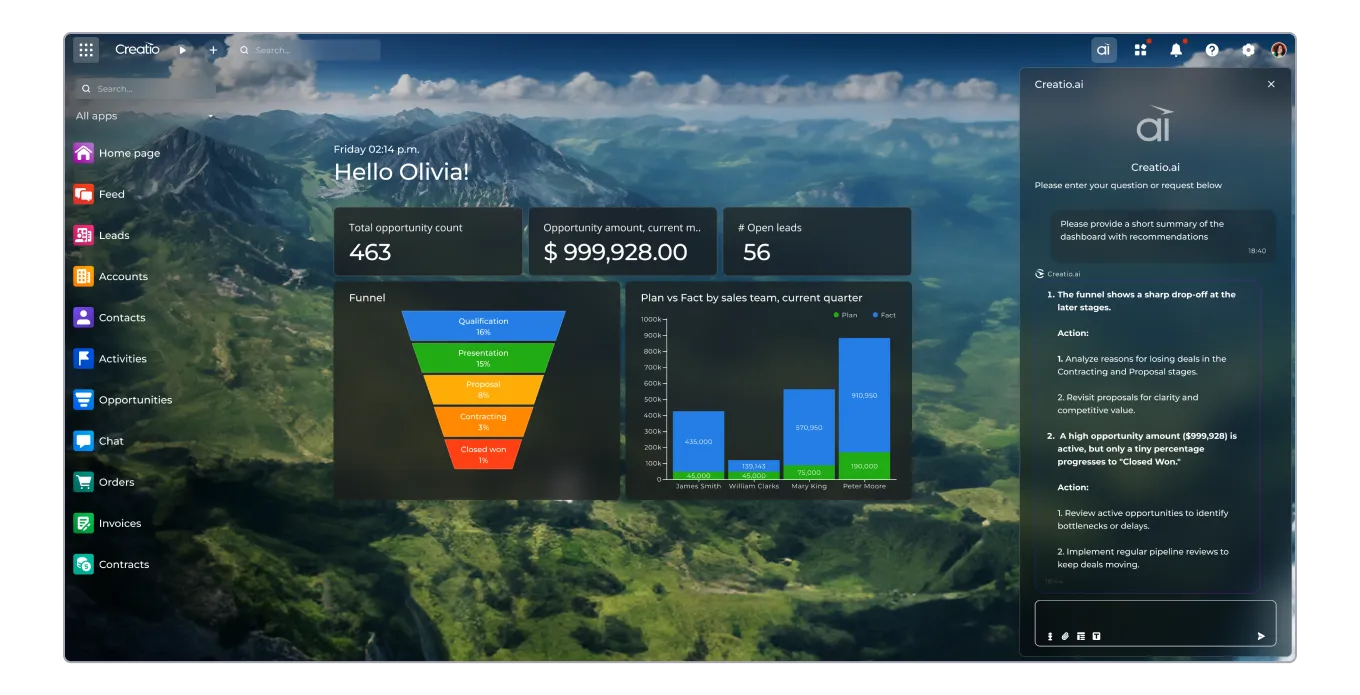Select the Proposal funnel stage
This screenshot has width=1360, height=695.
[483, 390]
